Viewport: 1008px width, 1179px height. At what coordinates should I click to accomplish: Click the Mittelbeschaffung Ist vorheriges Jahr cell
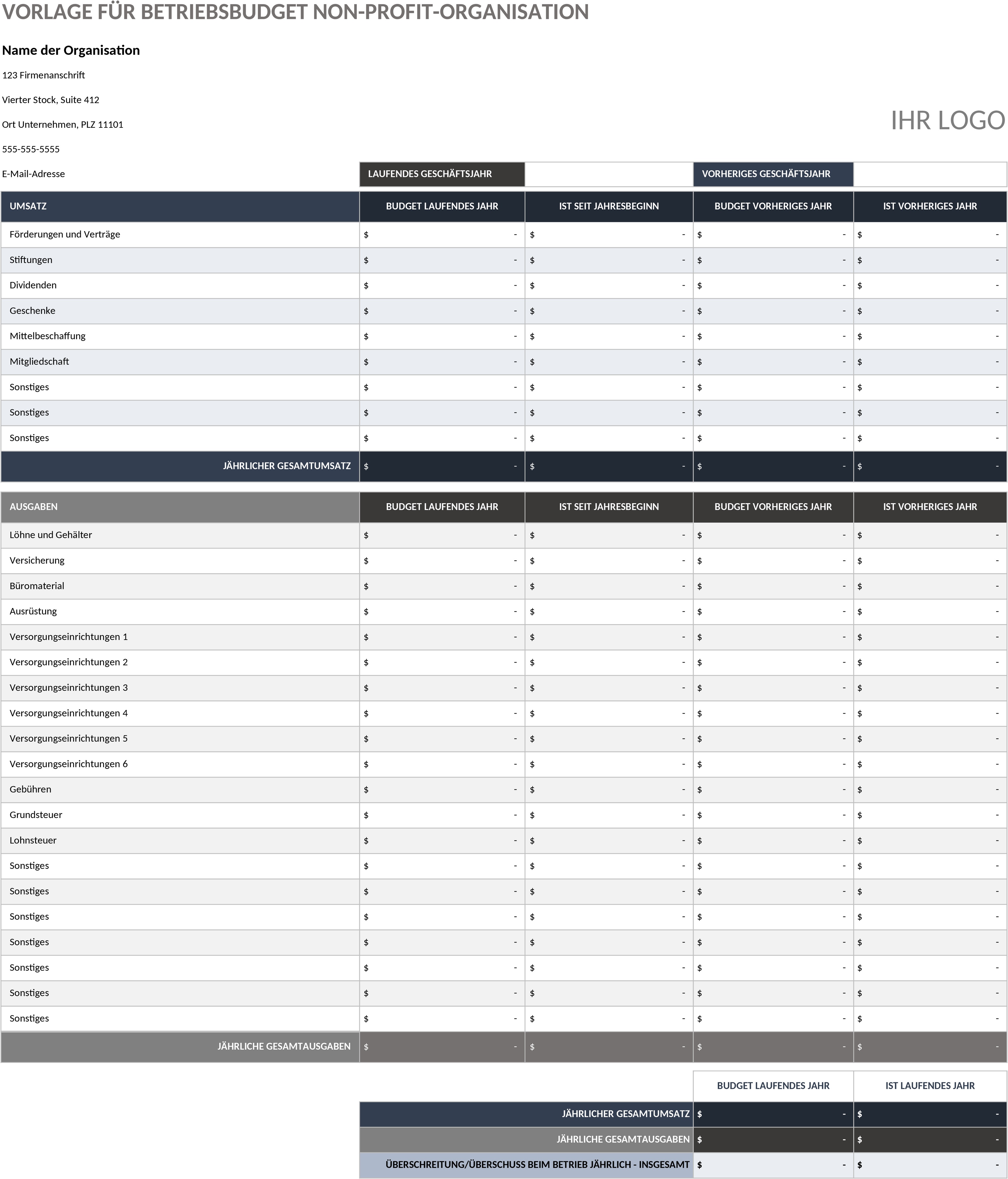click(x=930, y=336)
